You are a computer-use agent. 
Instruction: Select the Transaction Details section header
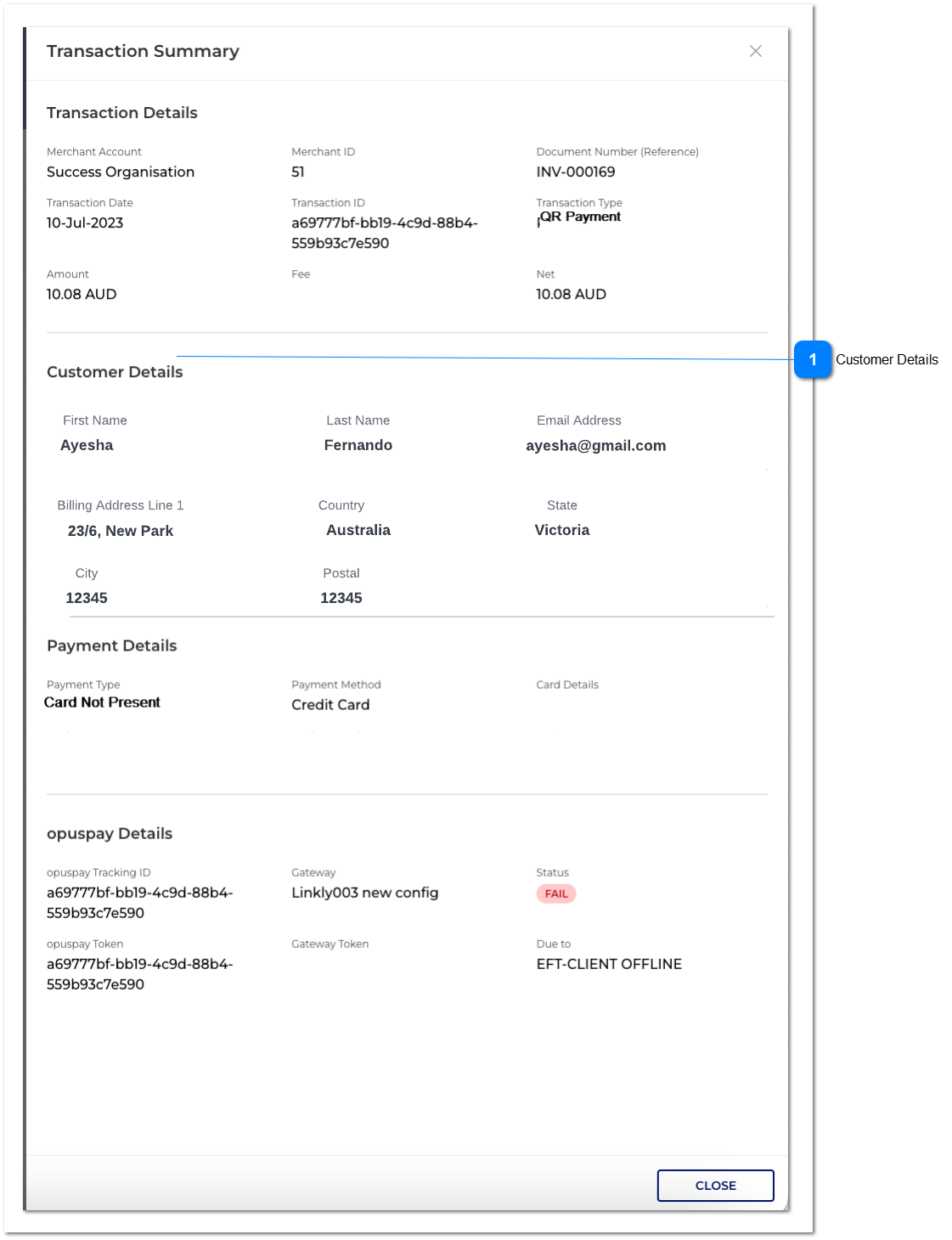coord(122,112)
